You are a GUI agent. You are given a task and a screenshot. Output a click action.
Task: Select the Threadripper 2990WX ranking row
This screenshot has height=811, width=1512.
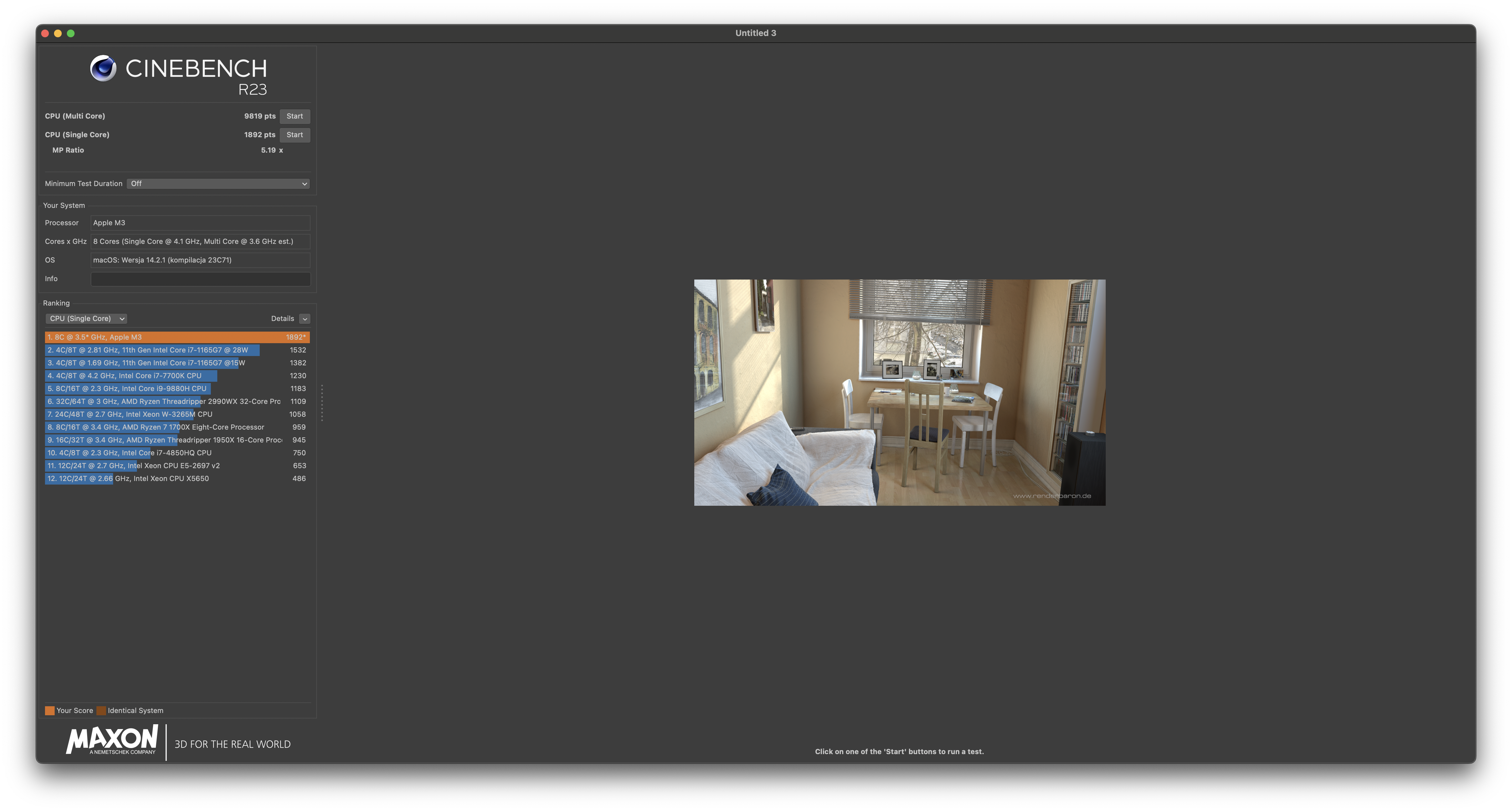pos(177,401)
